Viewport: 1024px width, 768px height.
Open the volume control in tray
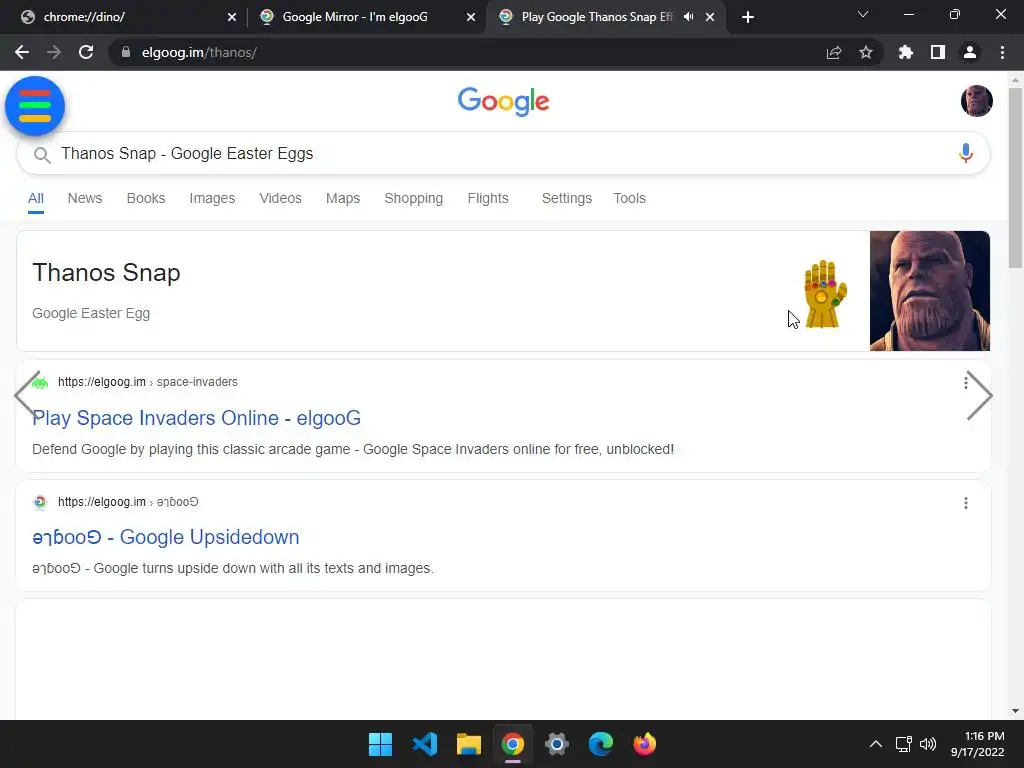(x=928, y=744)
